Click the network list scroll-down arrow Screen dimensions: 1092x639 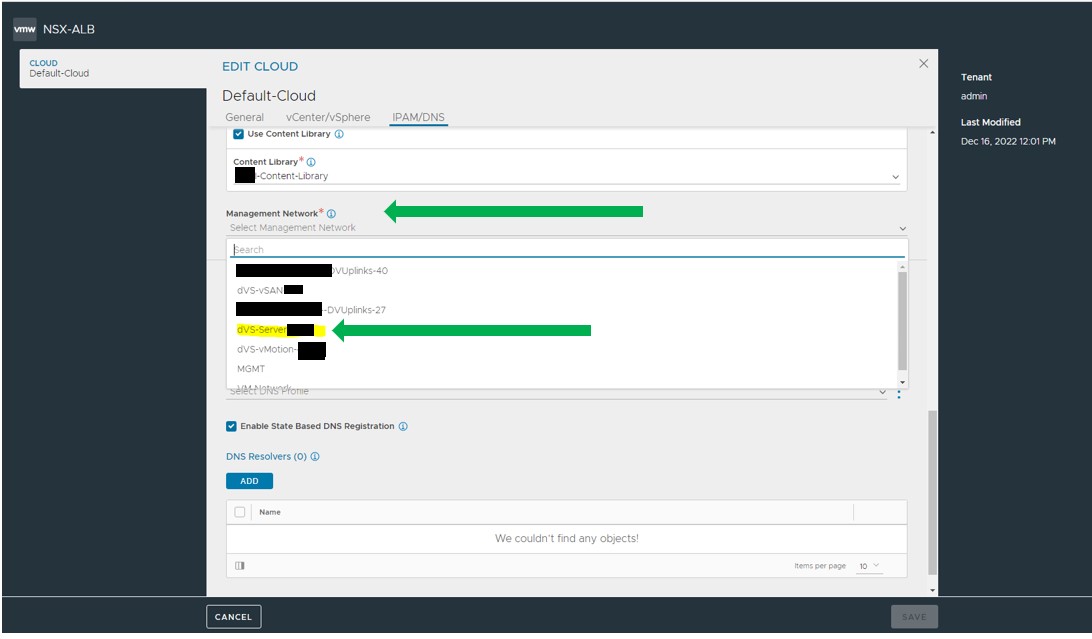pos(903,382)
